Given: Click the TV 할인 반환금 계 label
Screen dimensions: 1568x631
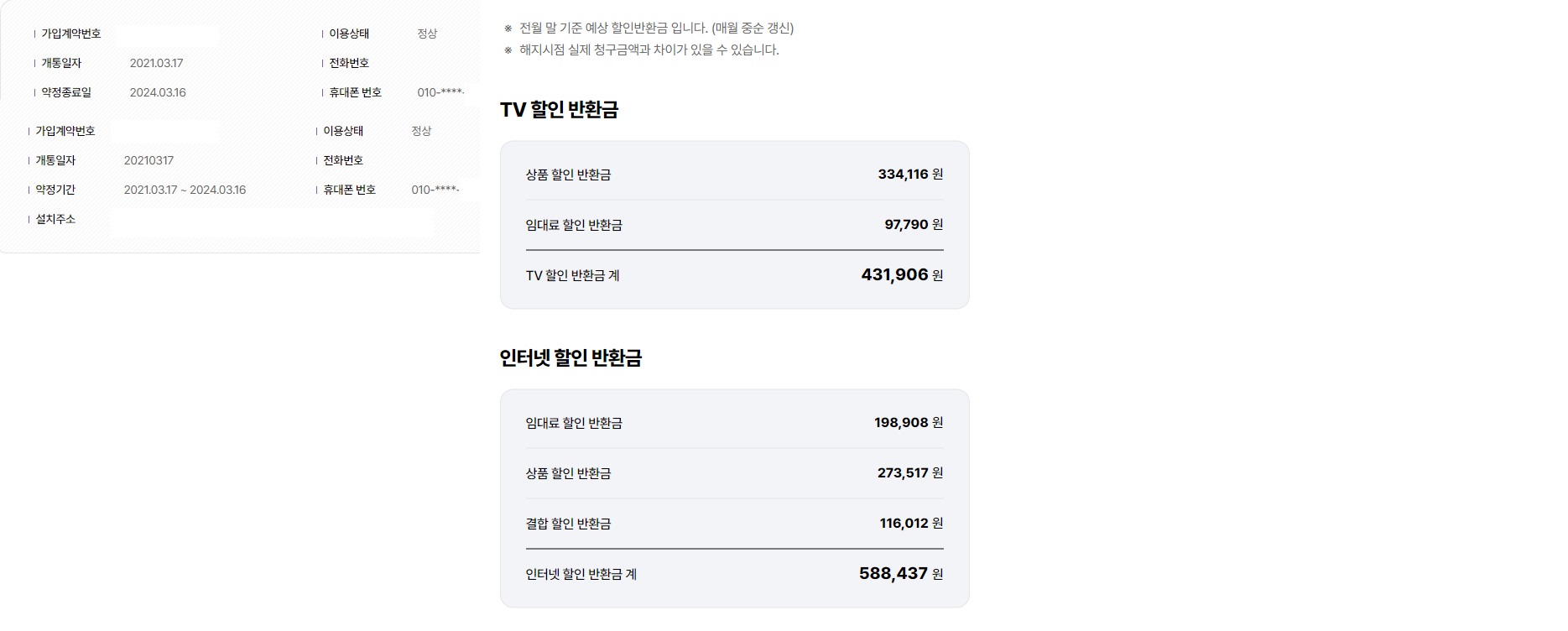Looking at the screenshot, I should click(572, 275).
